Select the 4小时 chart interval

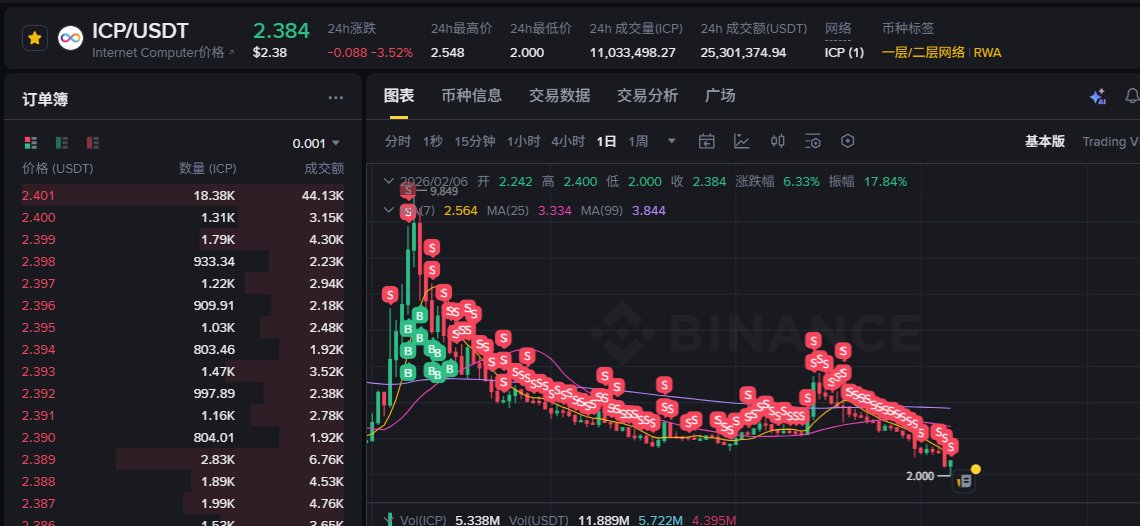click(x=568, y=141)
